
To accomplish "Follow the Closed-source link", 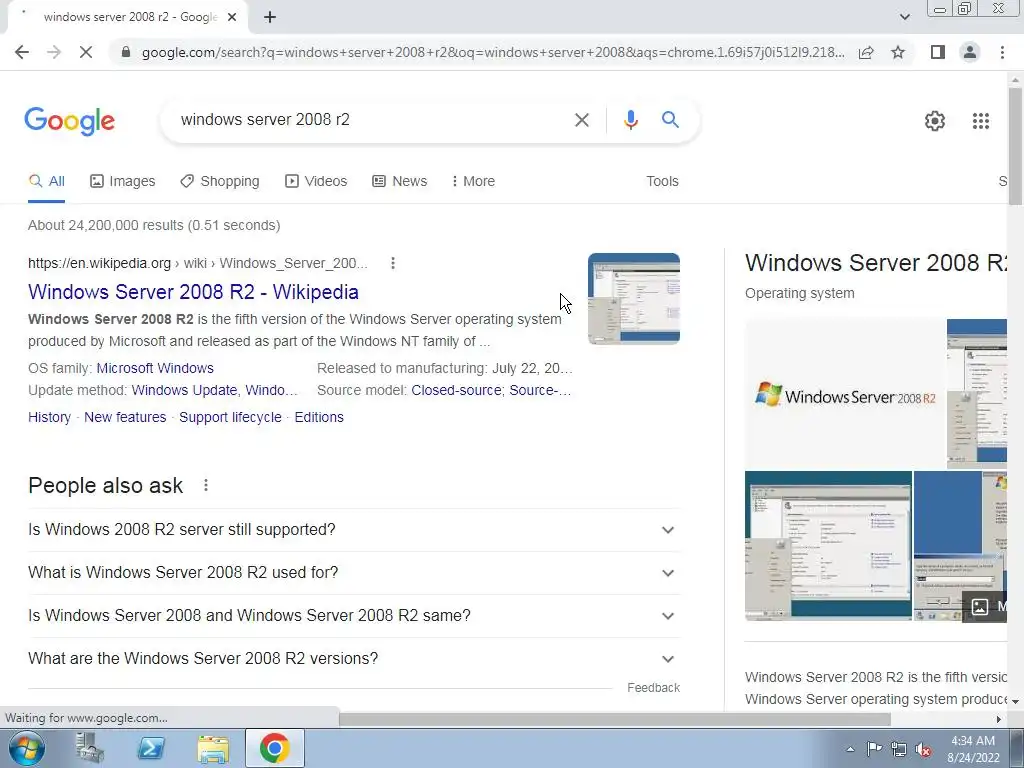I will [456, 391].
